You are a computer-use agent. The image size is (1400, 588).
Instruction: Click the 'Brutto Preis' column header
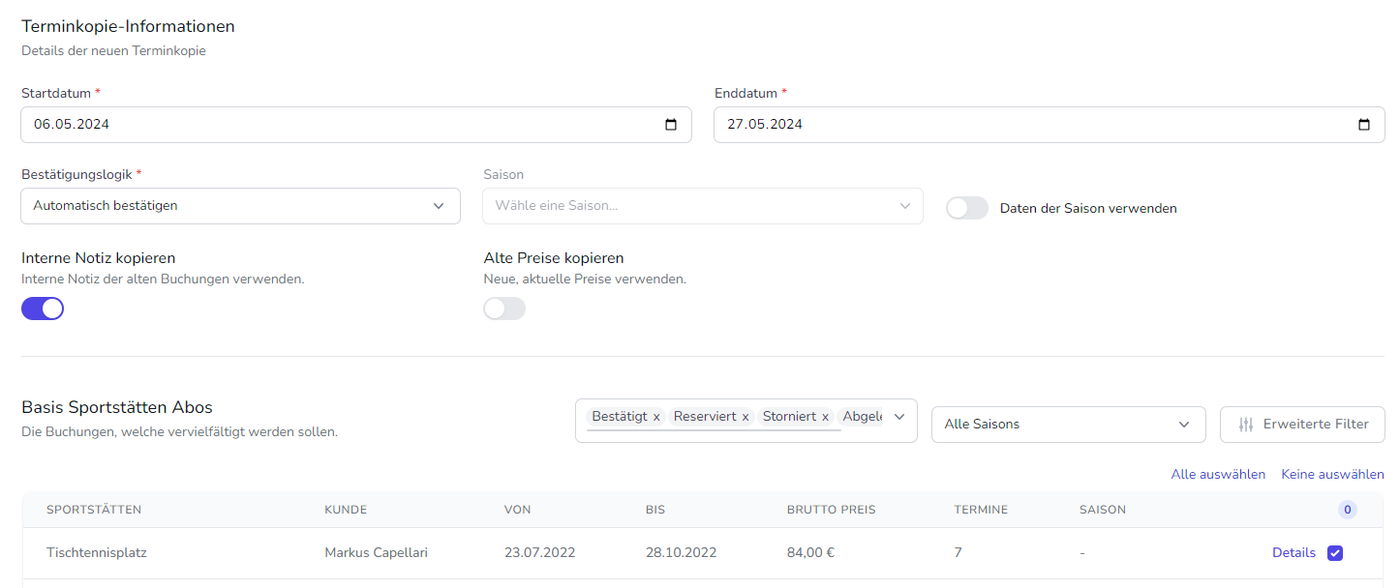831,510
